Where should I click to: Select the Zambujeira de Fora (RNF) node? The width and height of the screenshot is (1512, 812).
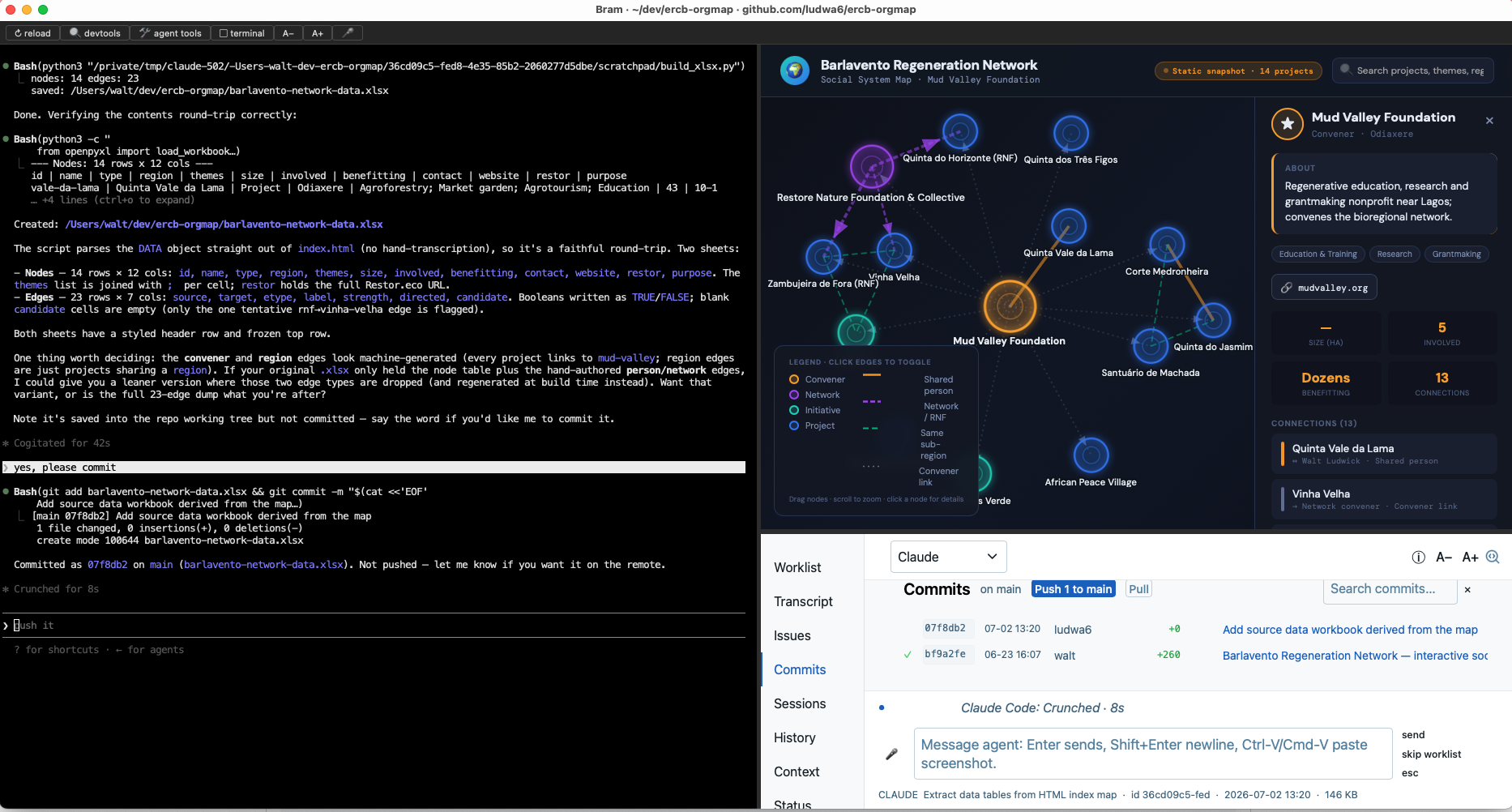824,257
